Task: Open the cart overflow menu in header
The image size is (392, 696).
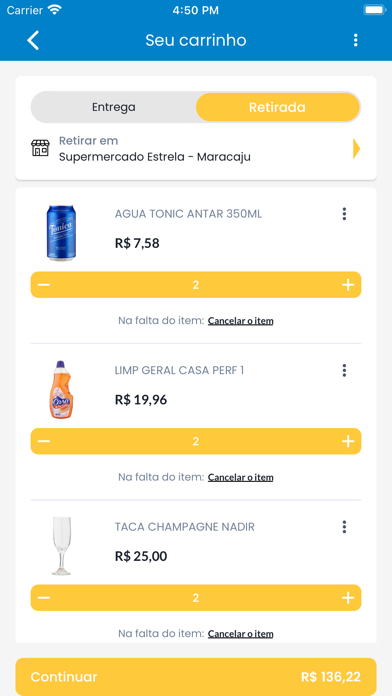Action: tap(355, 40)
